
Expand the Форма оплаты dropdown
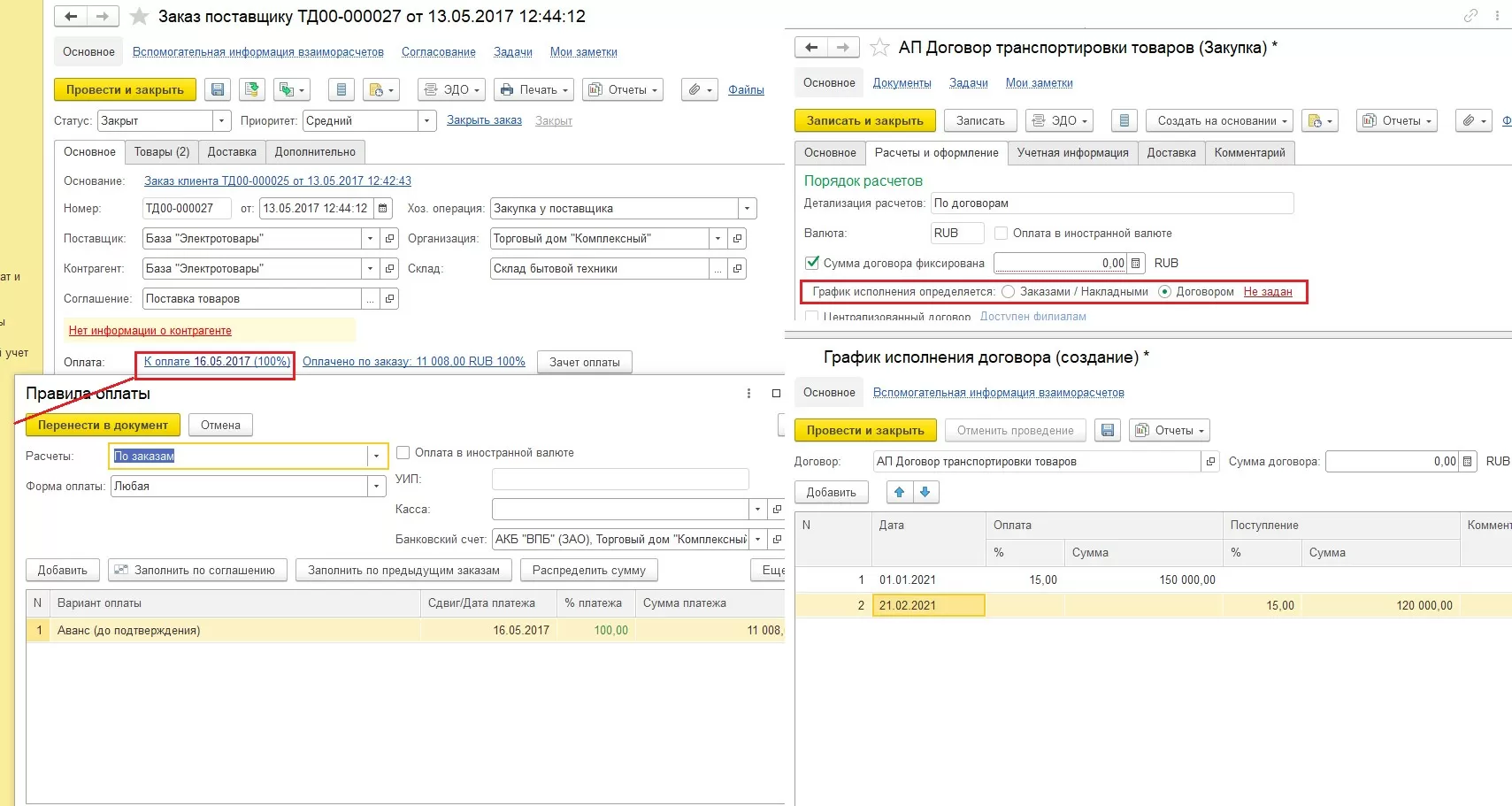point(377,487)
